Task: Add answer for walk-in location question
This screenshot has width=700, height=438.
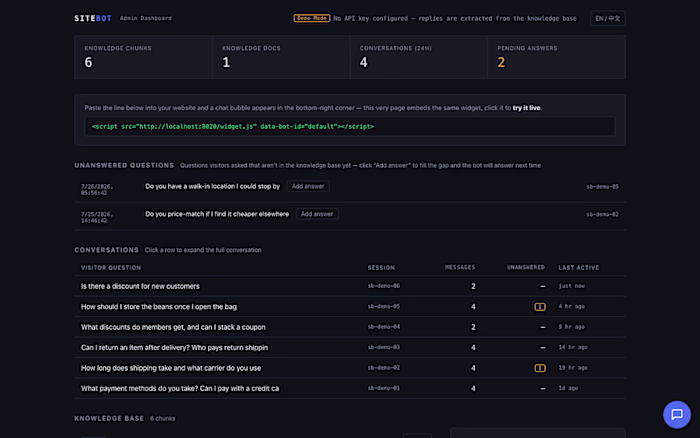Action: (308, 186)
